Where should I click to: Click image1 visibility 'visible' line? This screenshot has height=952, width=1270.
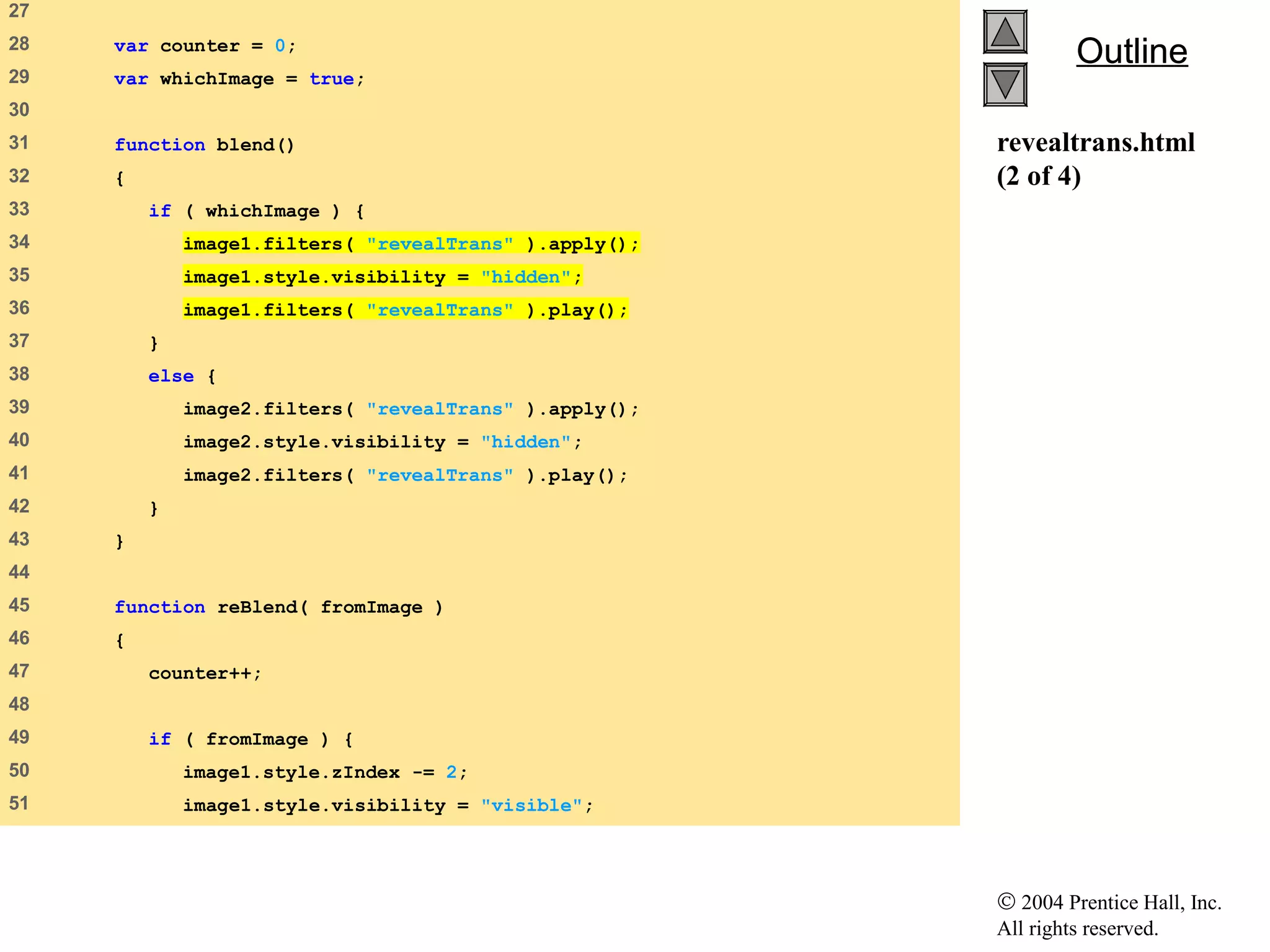pos(388,806)
